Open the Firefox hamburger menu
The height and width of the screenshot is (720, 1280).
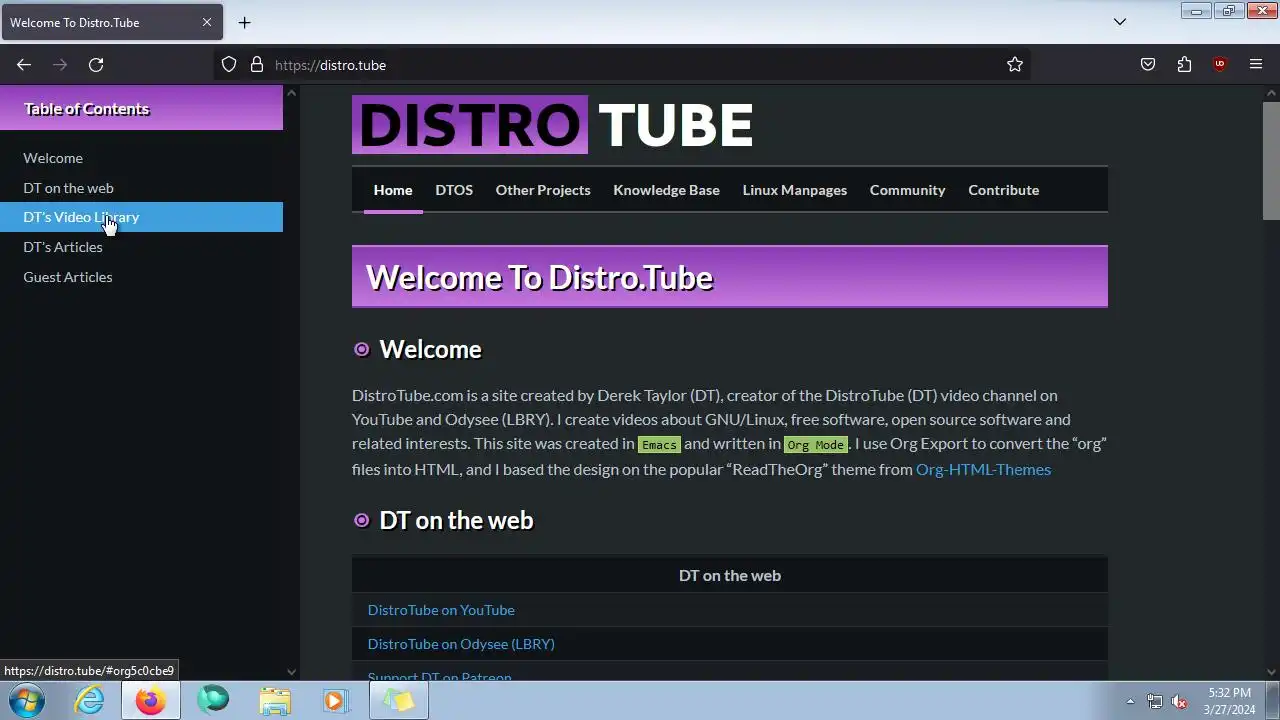1256,65
